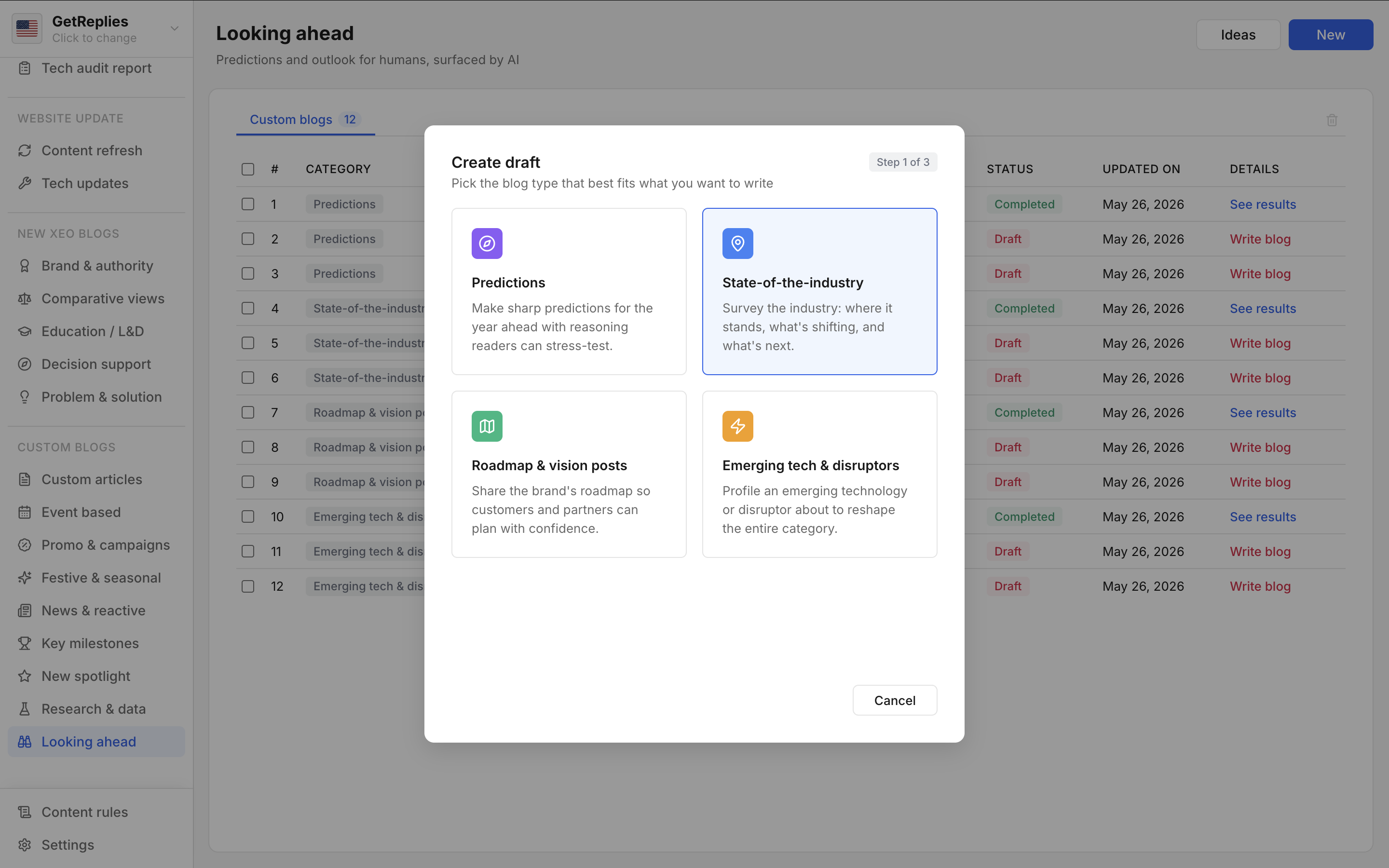This screenshot has width=1389, height=868.
Task: Click the Content refresh arrows icon
Action: tap(25, 150)
